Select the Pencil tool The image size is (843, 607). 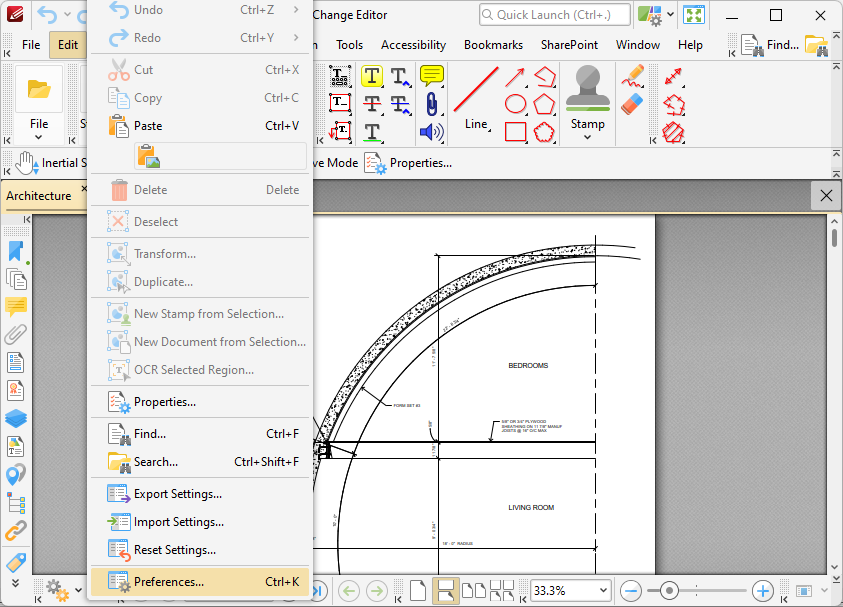[x=633, y=76]
